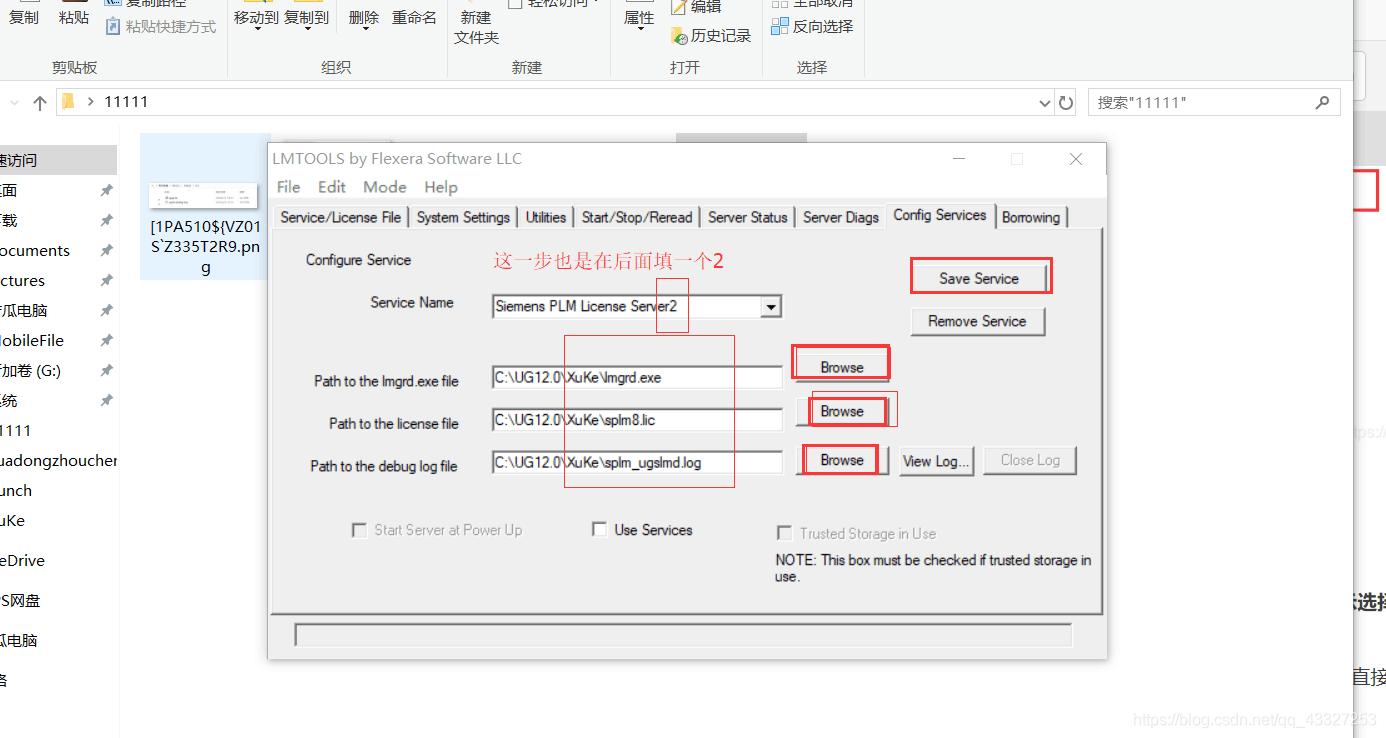This screenshot has width=1386, height=738.
Task: Open the Service/License File tab
Action: pos(340,217)
